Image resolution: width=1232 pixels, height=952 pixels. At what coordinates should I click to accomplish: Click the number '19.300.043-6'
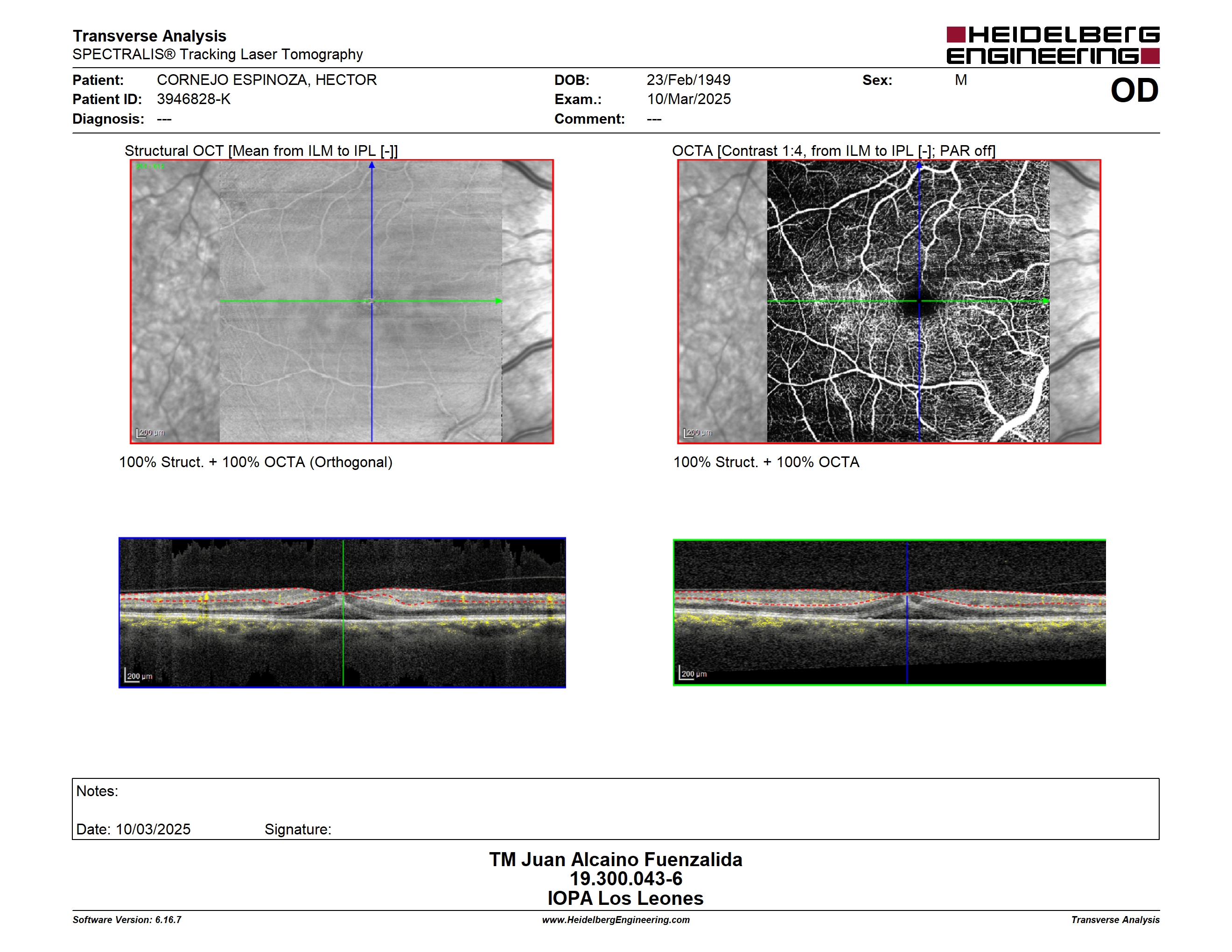click(x=626, y=879)
